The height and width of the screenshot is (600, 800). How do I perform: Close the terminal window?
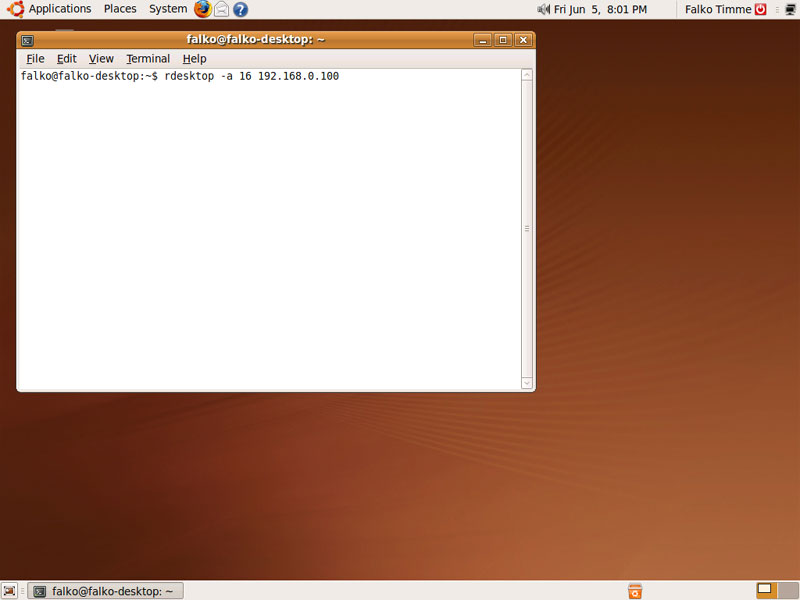(x=523, y=40)
